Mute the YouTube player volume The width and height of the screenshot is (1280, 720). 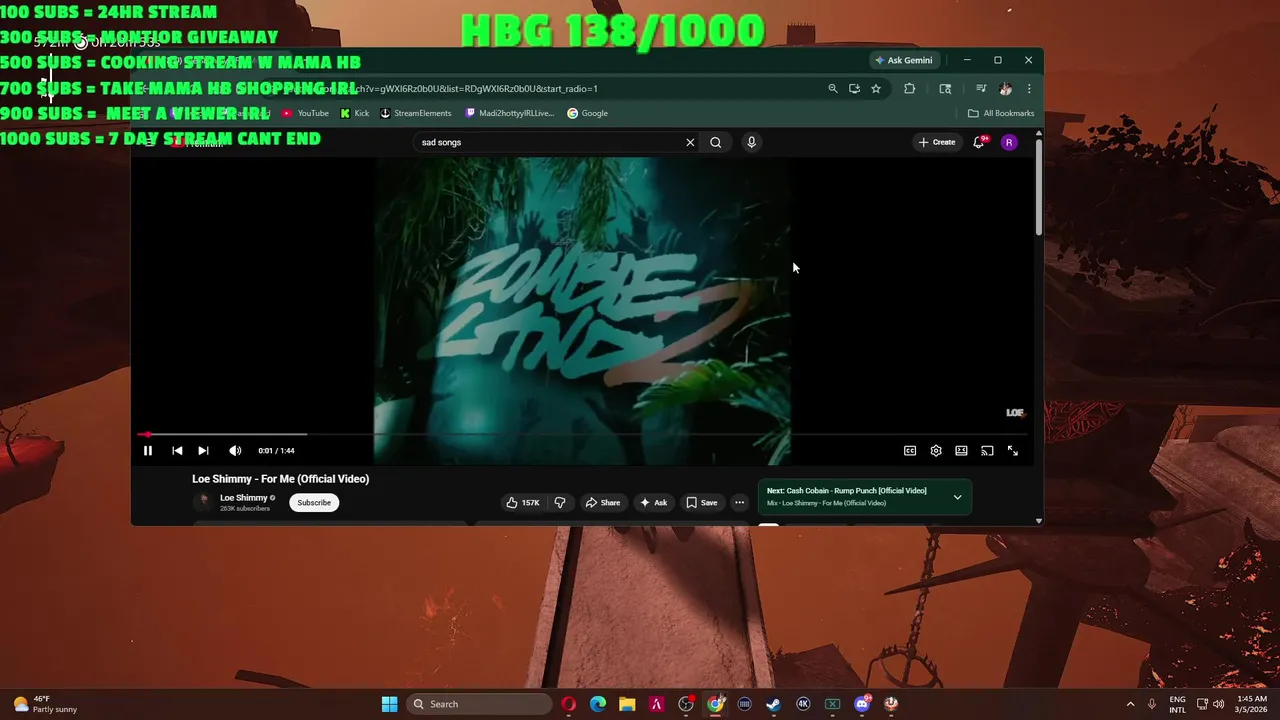click(x=235, y=451)
